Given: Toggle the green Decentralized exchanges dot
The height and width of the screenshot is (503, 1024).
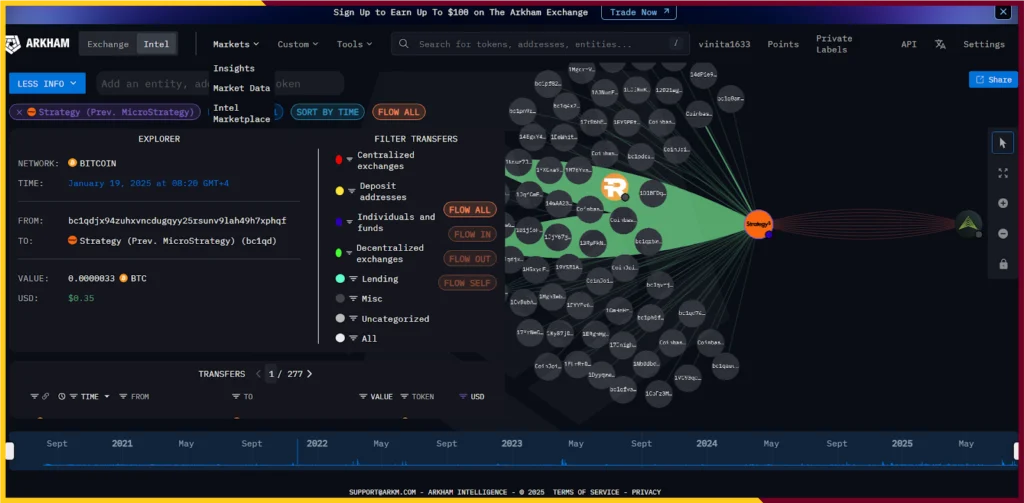Looking at the screenshot, I should (338, 253).
